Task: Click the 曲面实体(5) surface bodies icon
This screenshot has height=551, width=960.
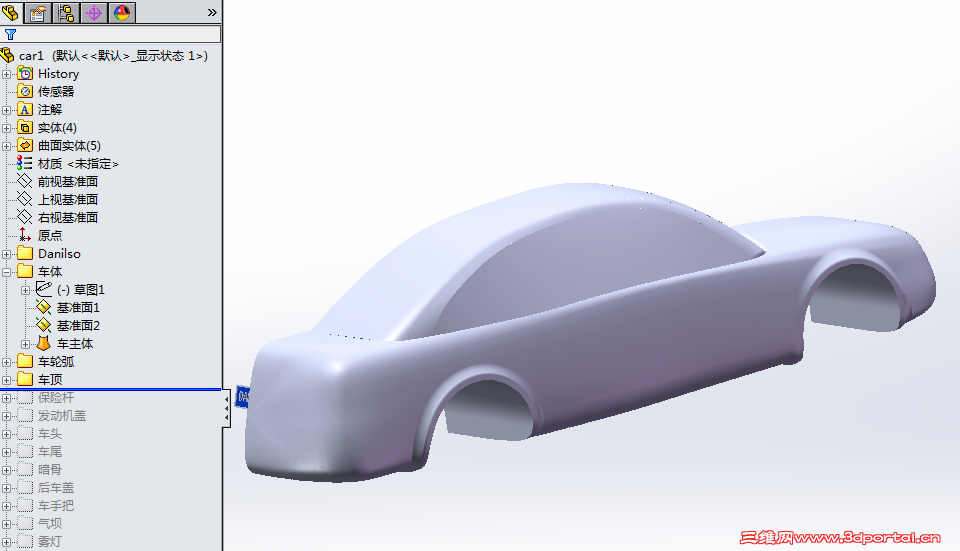Action: tap(25, 145)
